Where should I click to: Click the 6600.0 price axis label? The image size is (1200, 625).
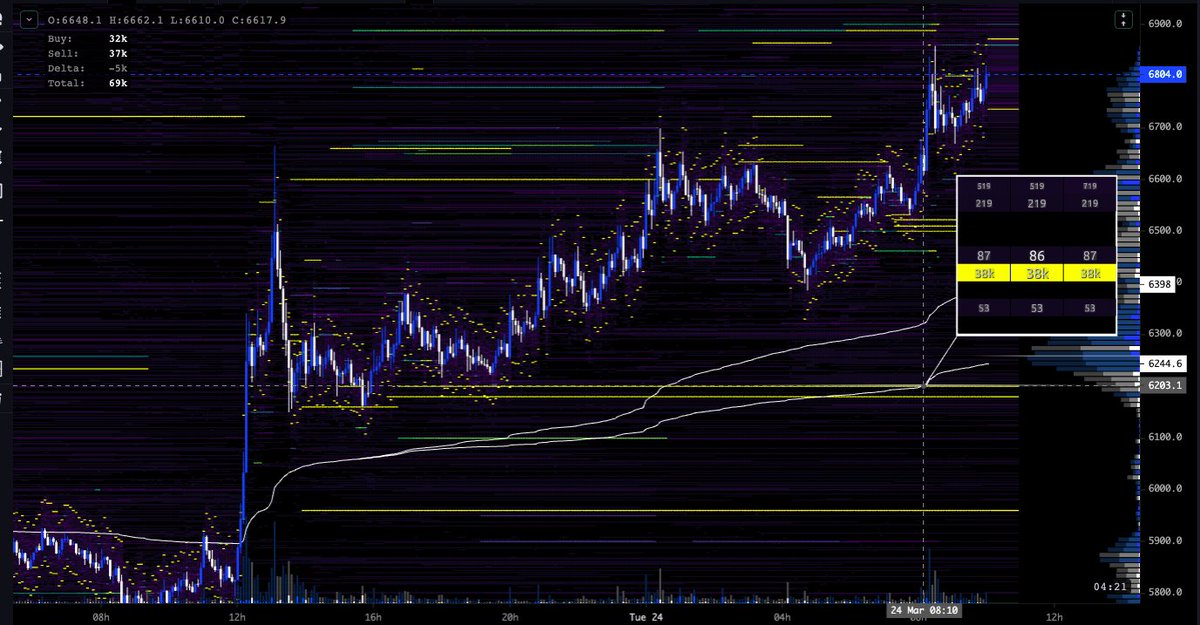tap(1167, 179)
